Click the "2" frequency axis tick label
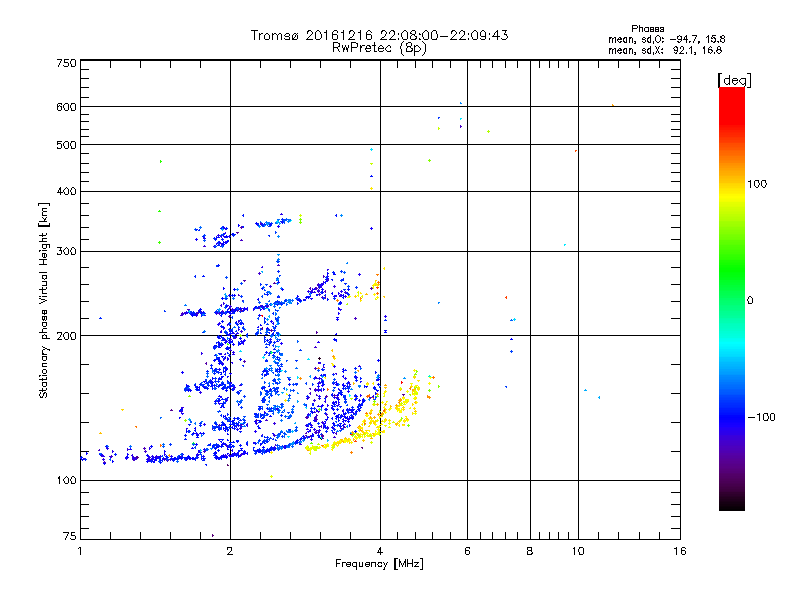Viewport: 800px width, 600px height. [230, 551]
